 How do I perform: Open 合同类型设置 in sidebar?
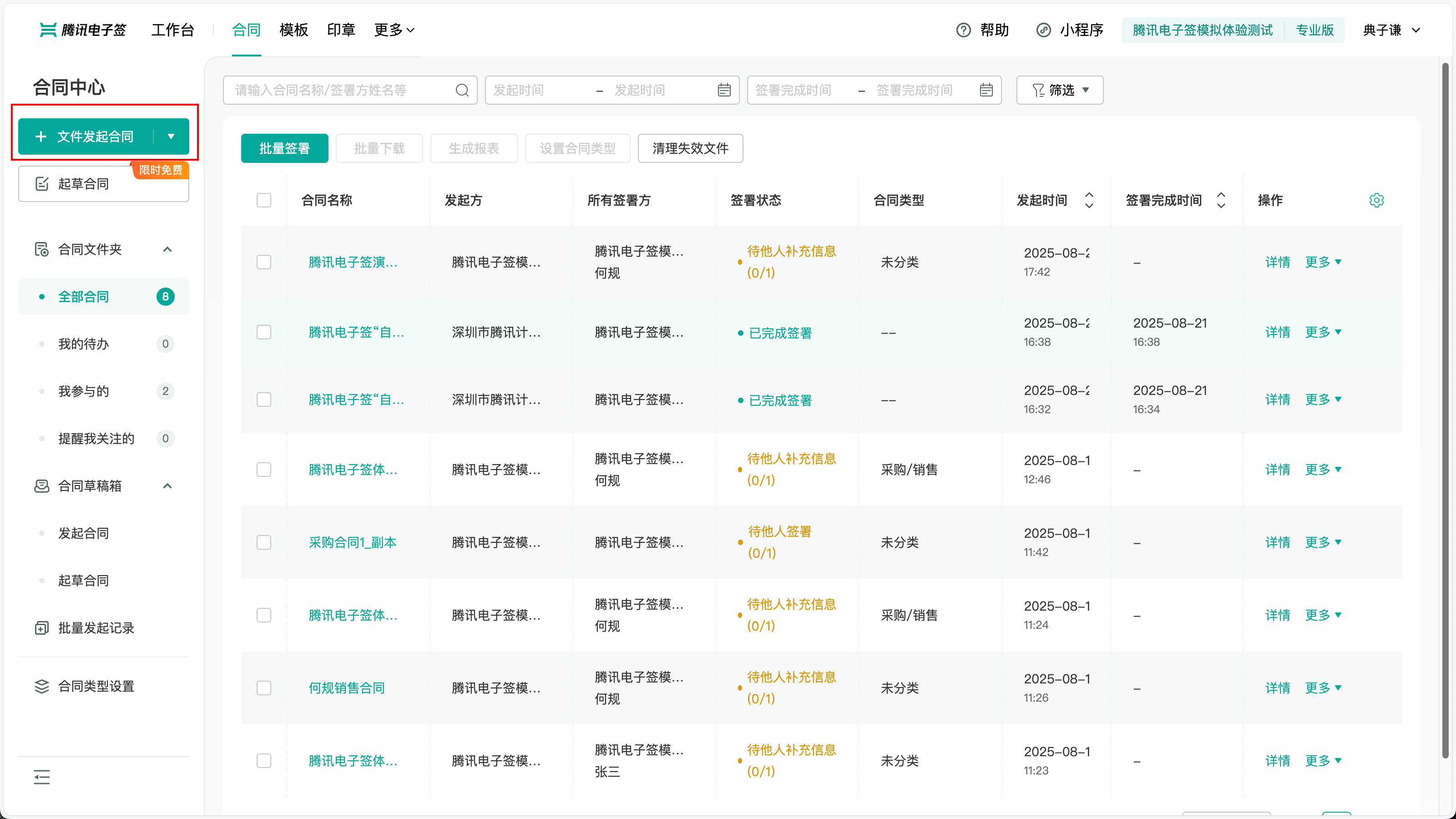pyautogui.click(x=96, y=686)
